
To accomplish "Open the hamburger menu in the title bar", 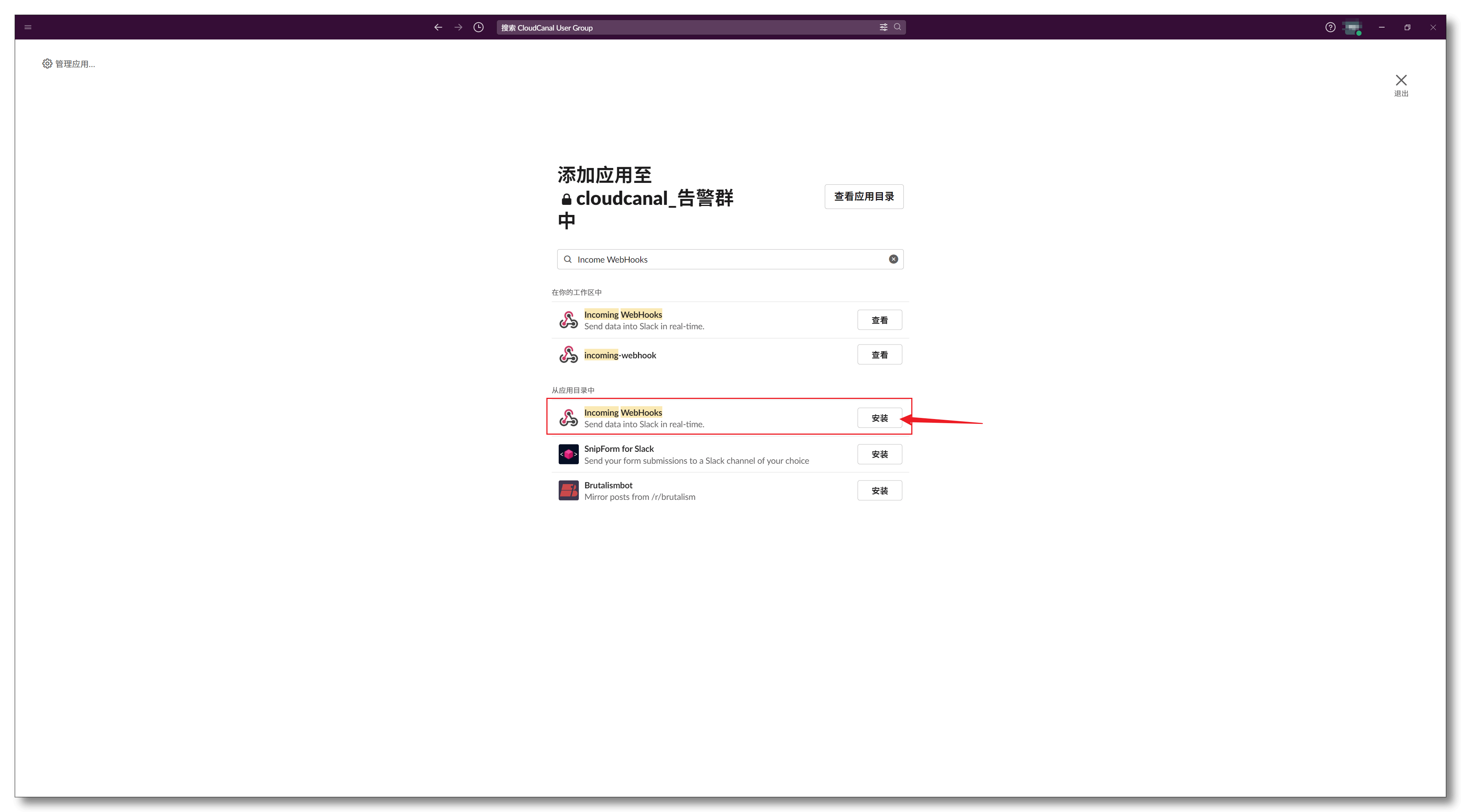I will click(28, 27).
